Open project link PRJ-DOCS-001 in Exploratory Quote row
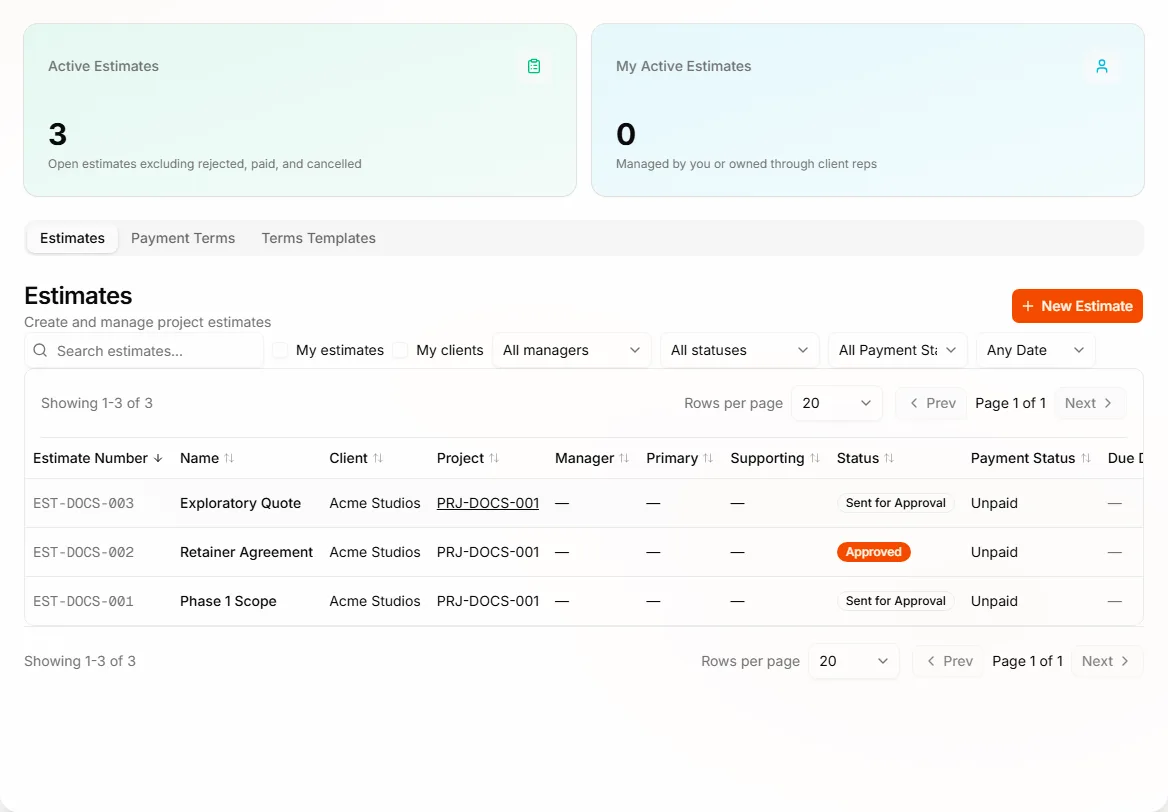This screenshot has width=1168, height=812. point(488,503)
